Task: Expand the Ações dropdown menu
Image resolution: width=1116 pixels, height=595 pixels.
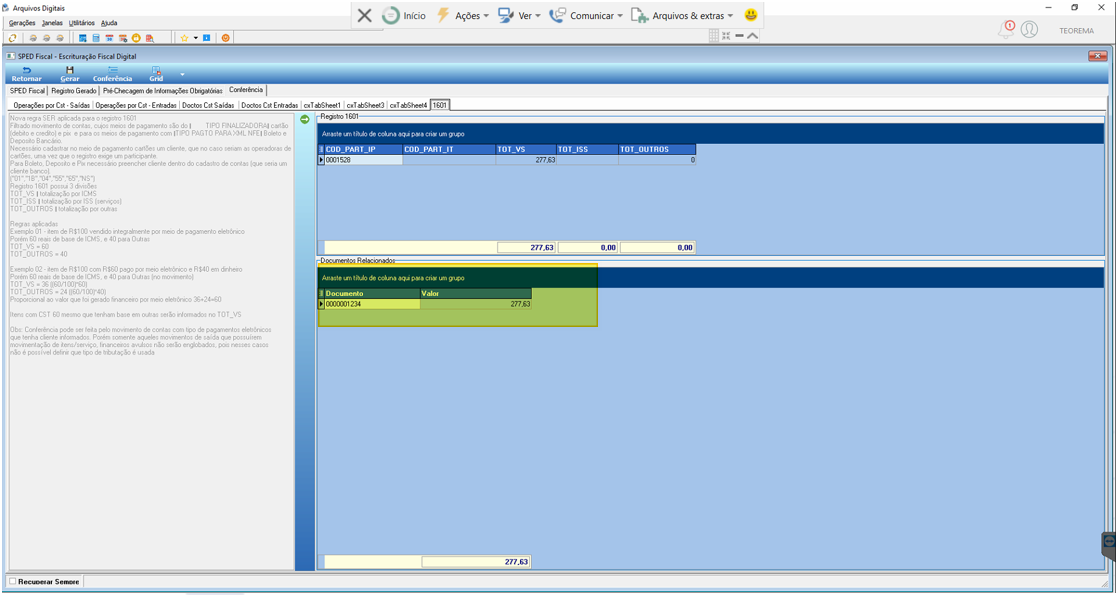Action: (462, 16)
